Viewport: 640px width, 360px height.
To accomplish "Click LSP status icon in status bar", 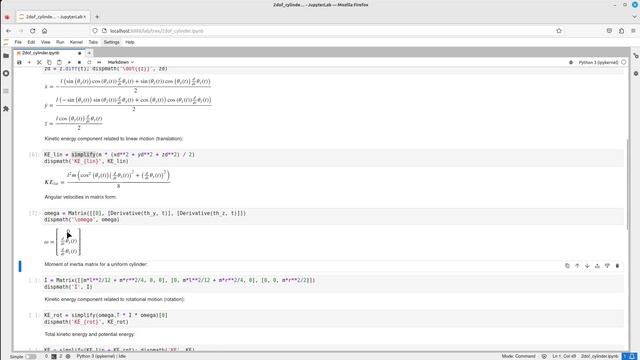I will pyautogui.click(x=544, y=356).
